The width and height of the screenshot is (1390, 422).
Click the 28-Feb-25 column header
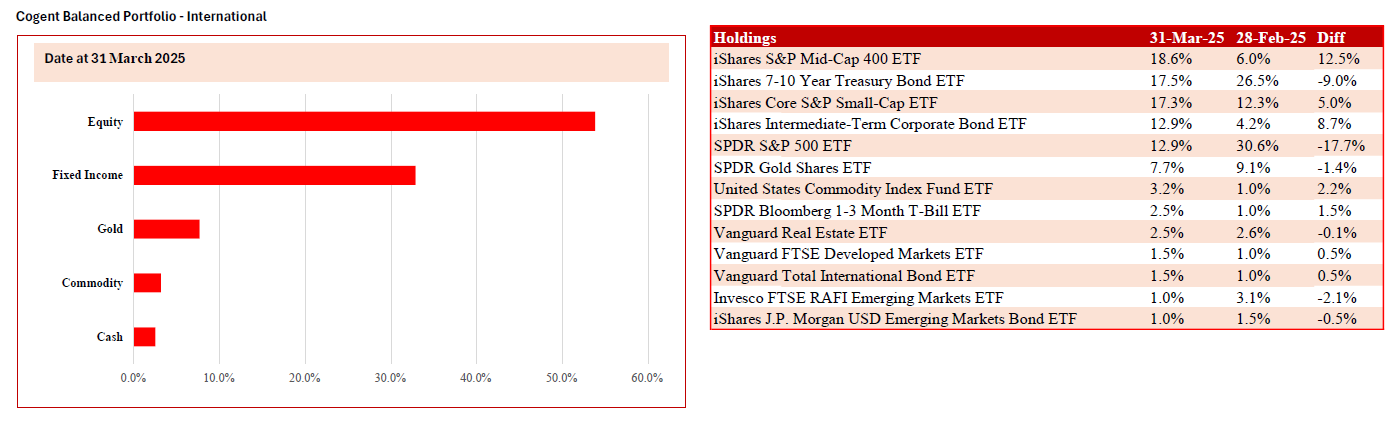(x=1270, y=38)
